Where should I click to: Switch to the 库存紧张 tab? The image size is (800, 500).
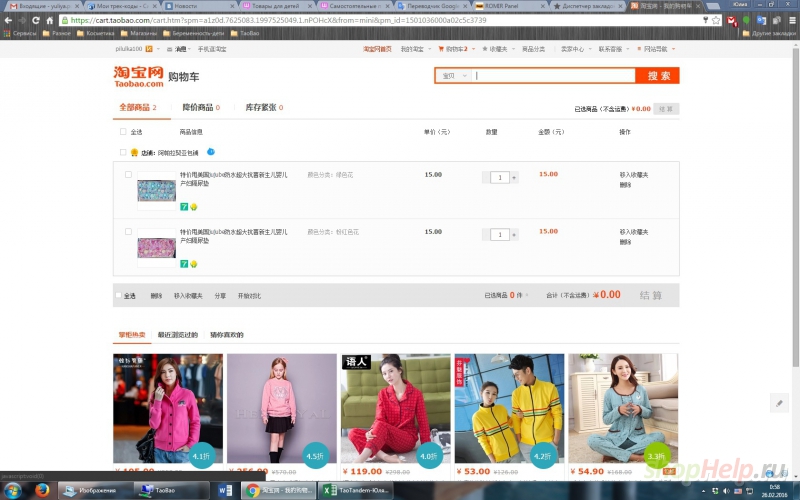click(264, 107)
